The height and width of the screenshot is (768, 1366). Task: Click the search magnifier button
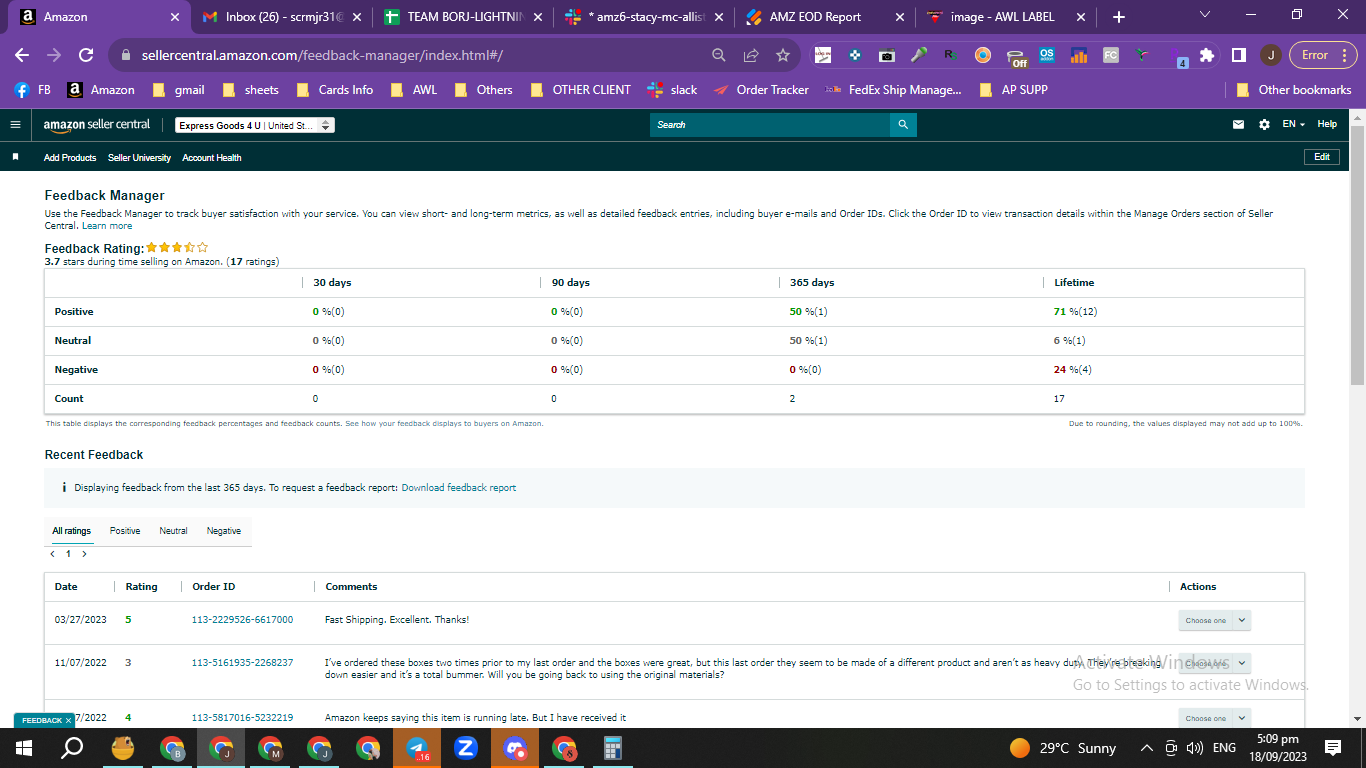coord(903,124)
